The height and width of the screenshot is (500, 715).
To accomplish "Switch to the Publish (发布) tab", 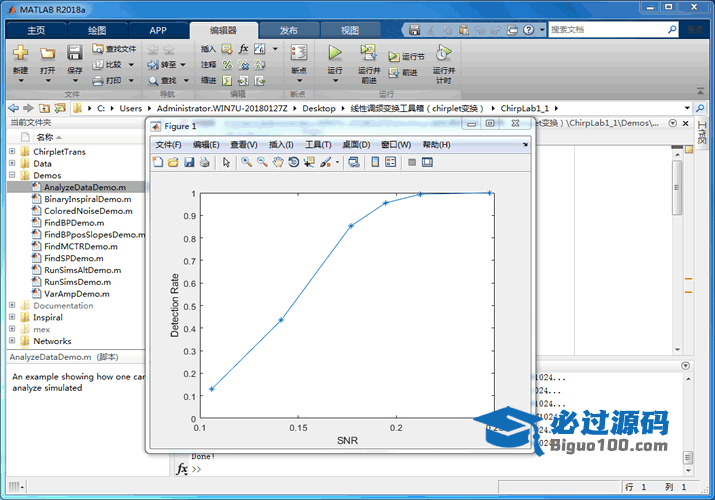I will pyautogui.click(x=289, y=31).
